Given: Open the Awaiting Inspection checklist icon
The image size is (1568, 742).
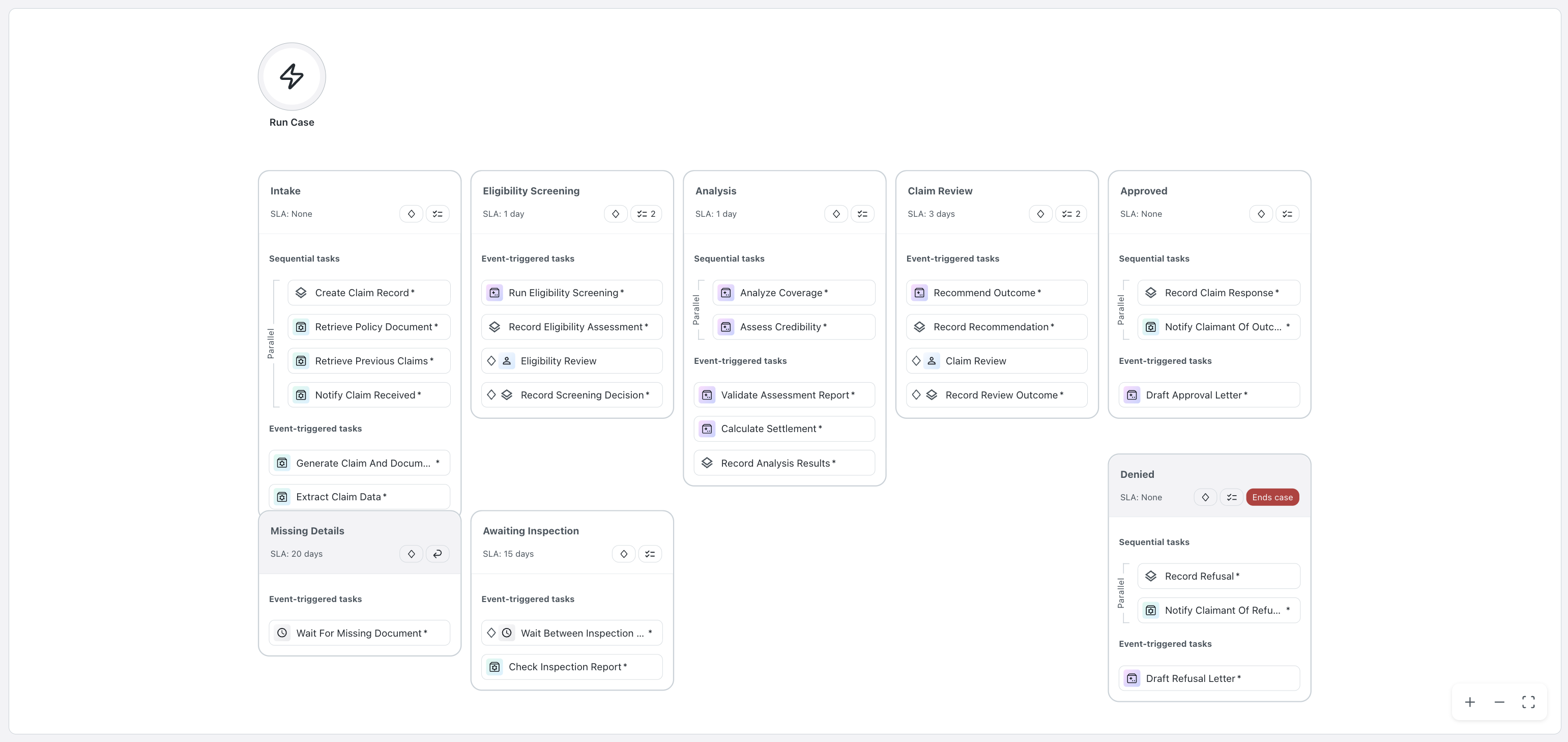Looking at the screenshot, I should pos(650,554).
